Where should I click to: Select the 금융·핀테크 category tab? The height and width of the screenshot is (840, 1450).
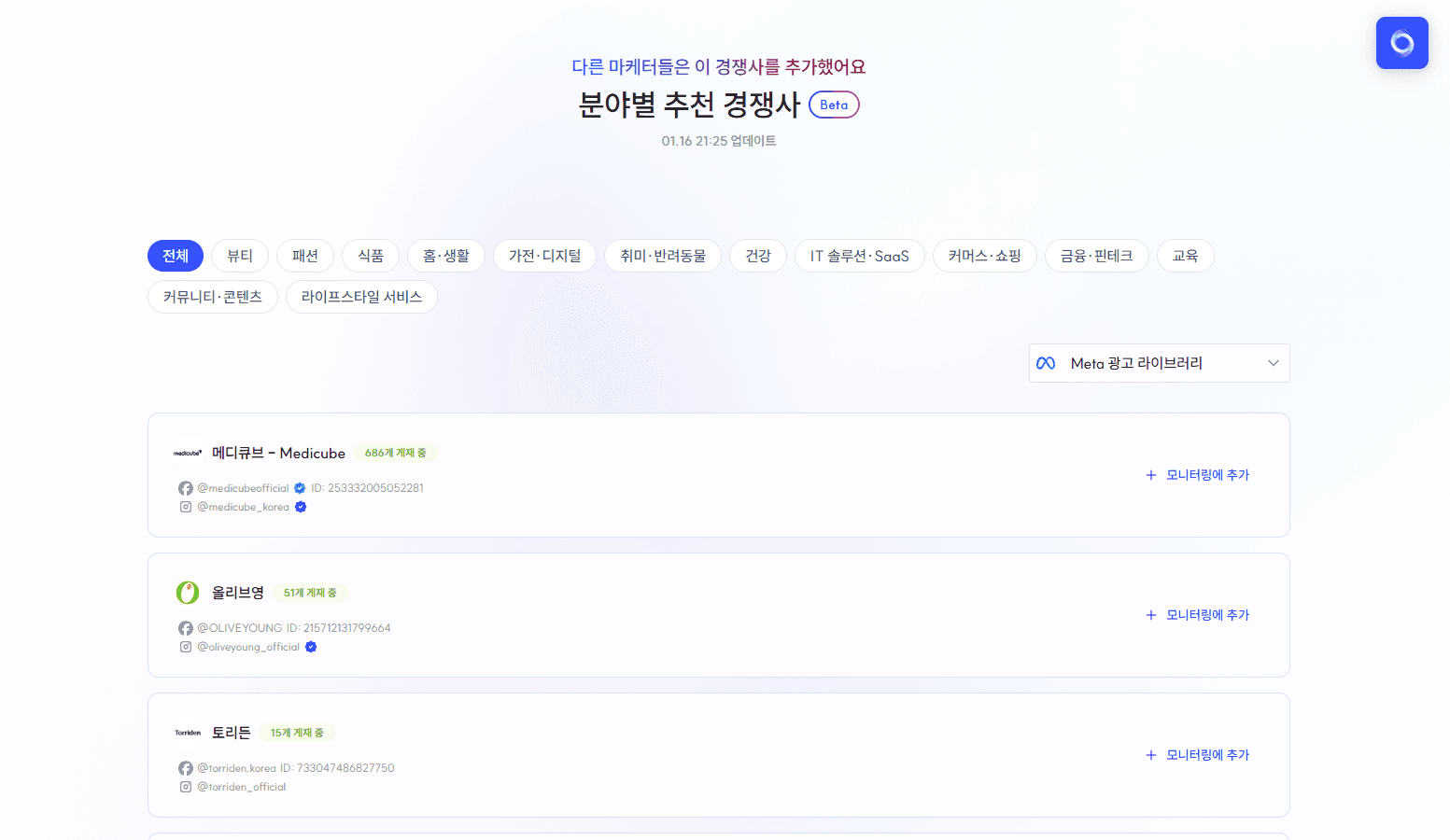pyautogui.click(x=1097, y=256)
